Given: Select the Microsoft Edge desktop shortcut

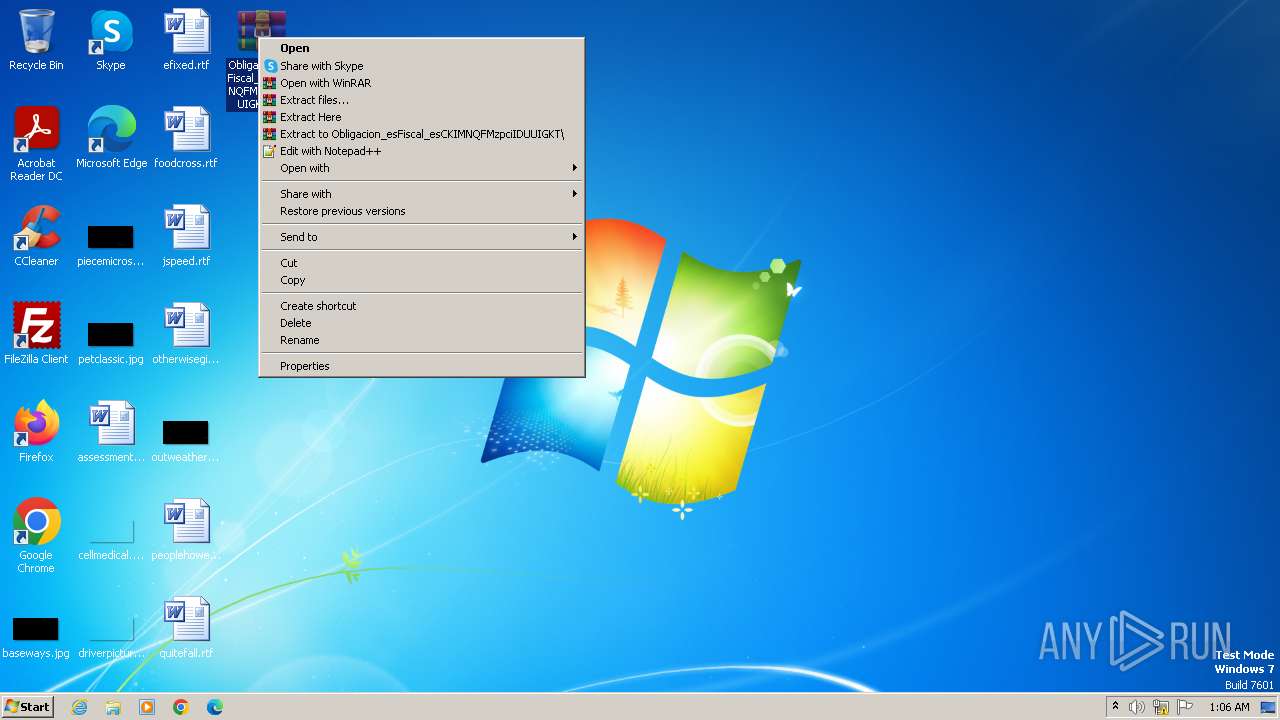Looking at the screenshot, I should (x=111, y=138).
